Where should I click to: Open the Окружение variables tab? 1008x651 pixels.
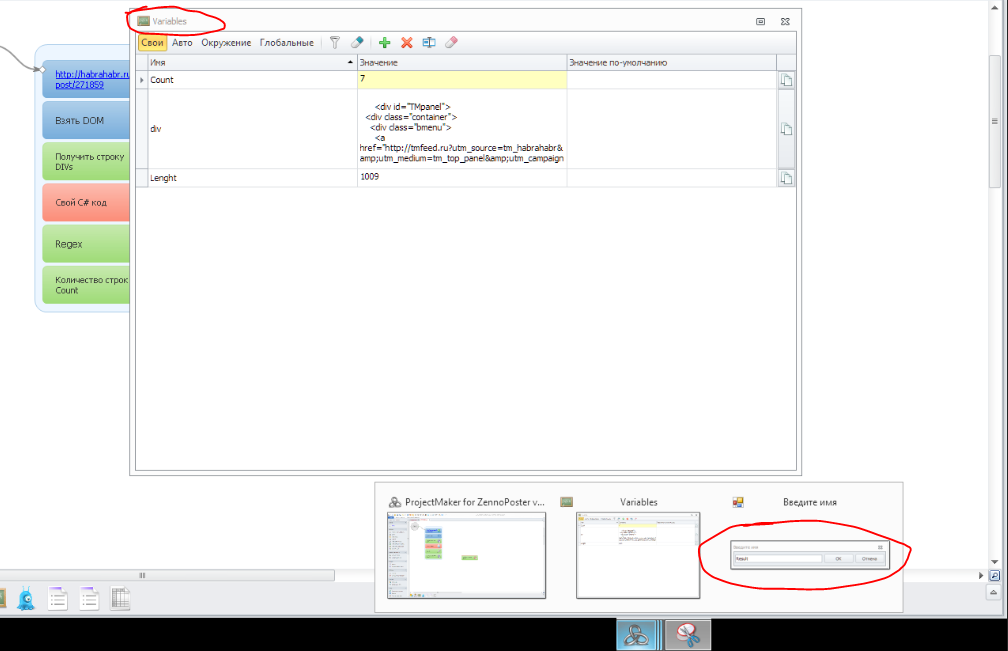226,42
